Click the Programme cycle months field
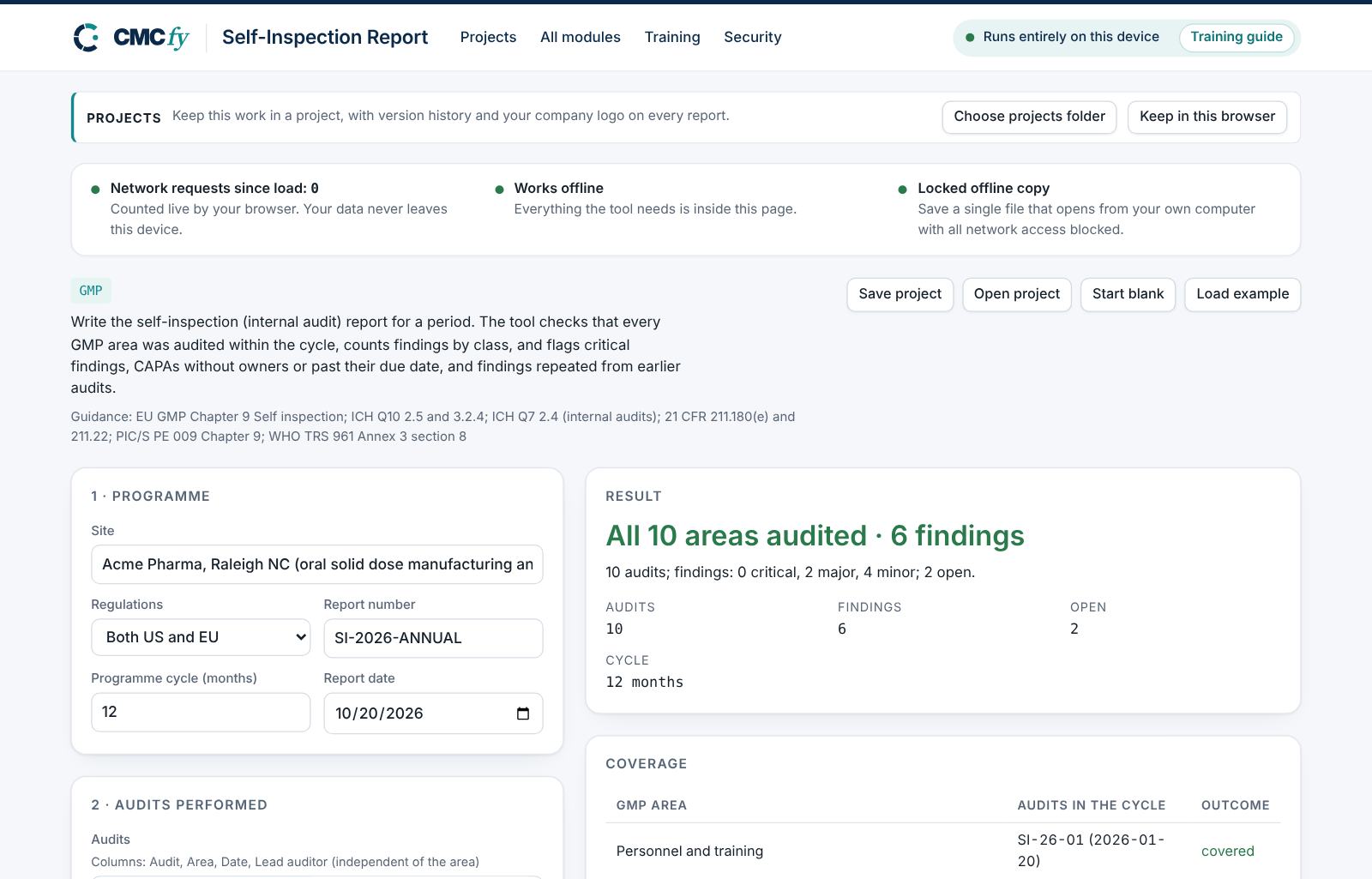The width and height of the screenshot is (1372, 879). point(201,712)
